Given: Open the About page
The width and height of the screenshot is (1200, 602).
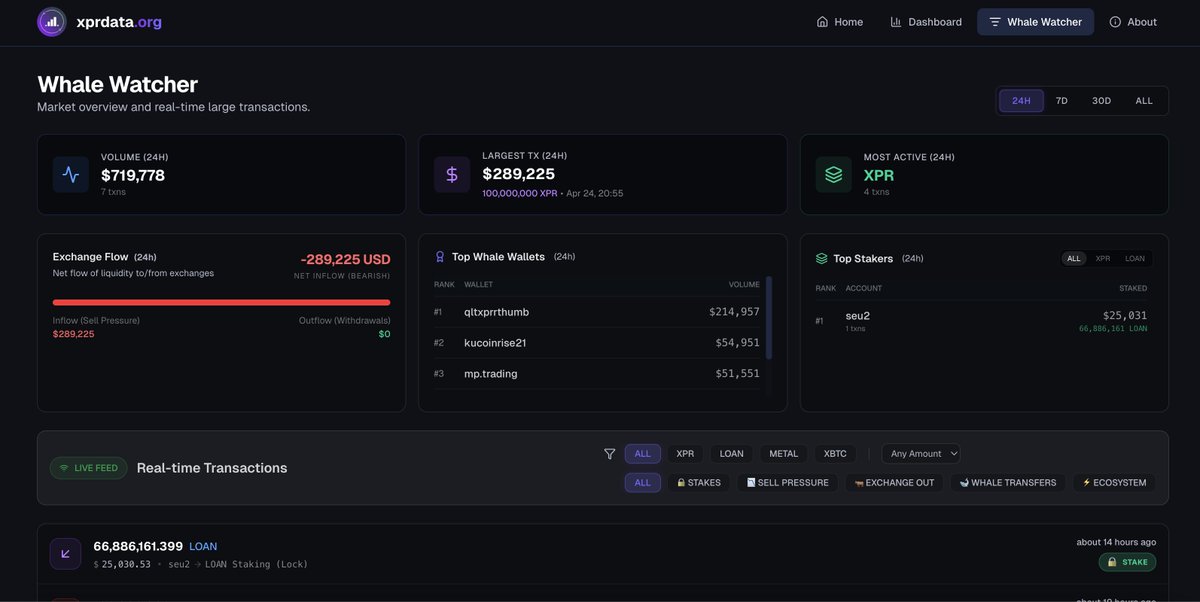Looking at the screenshot, I should pos(1133,22).
